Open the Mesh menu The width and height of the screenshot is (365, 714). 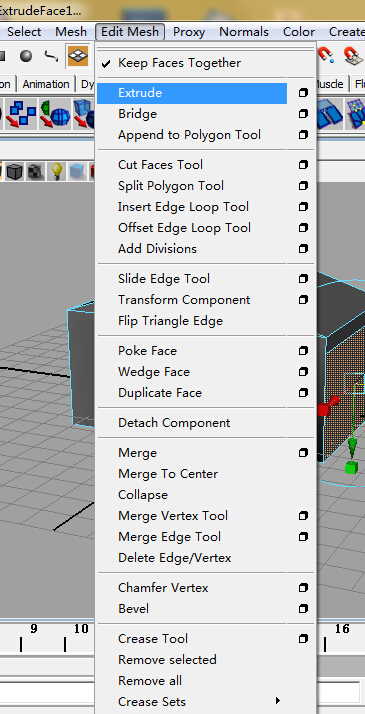point(71,32)
